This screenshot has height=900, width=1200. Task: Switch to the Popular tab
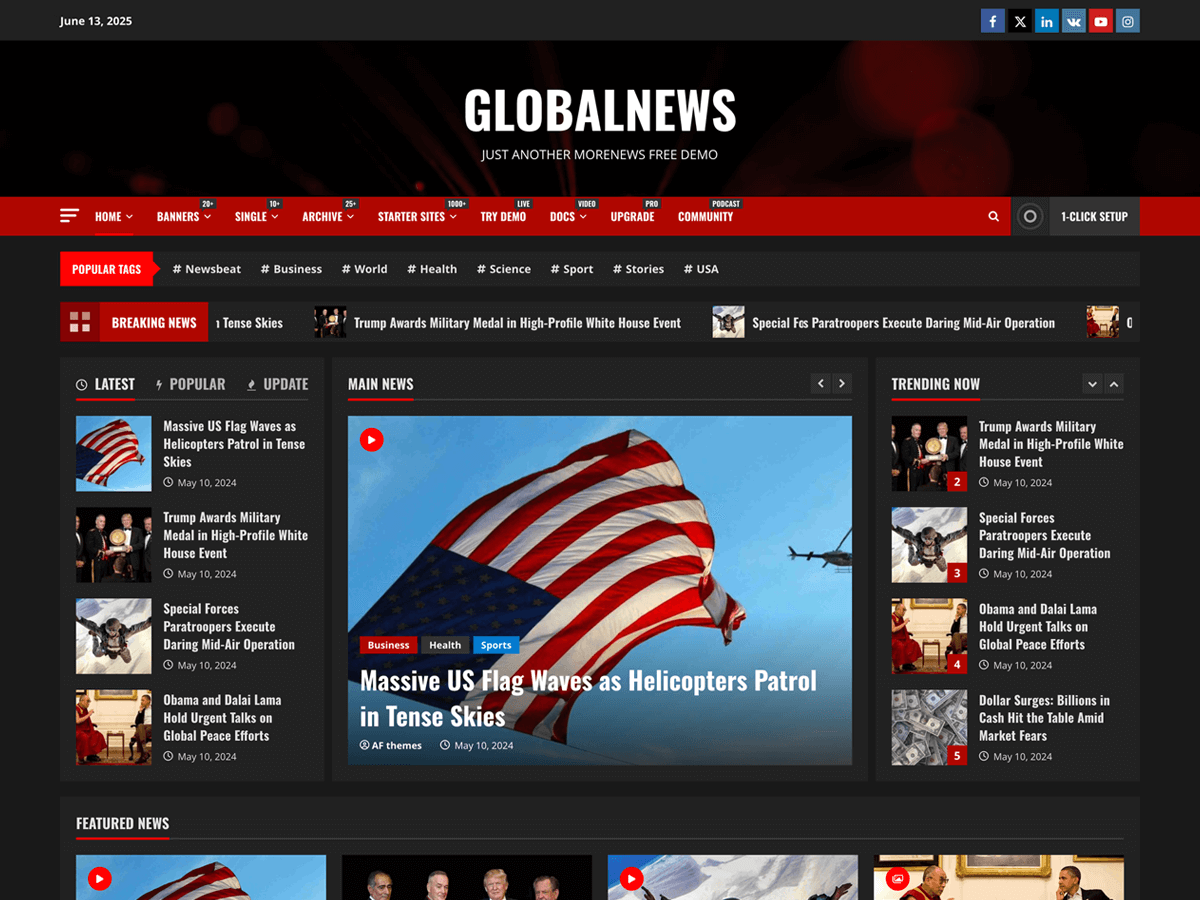[x=191, y=383]
